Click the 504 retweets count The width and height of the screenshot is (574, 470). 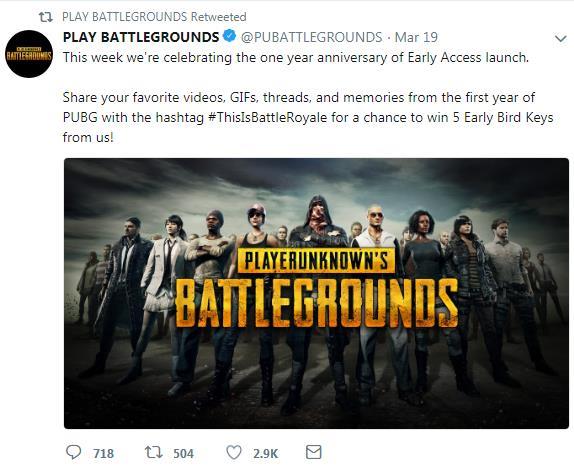click(183, 454)
